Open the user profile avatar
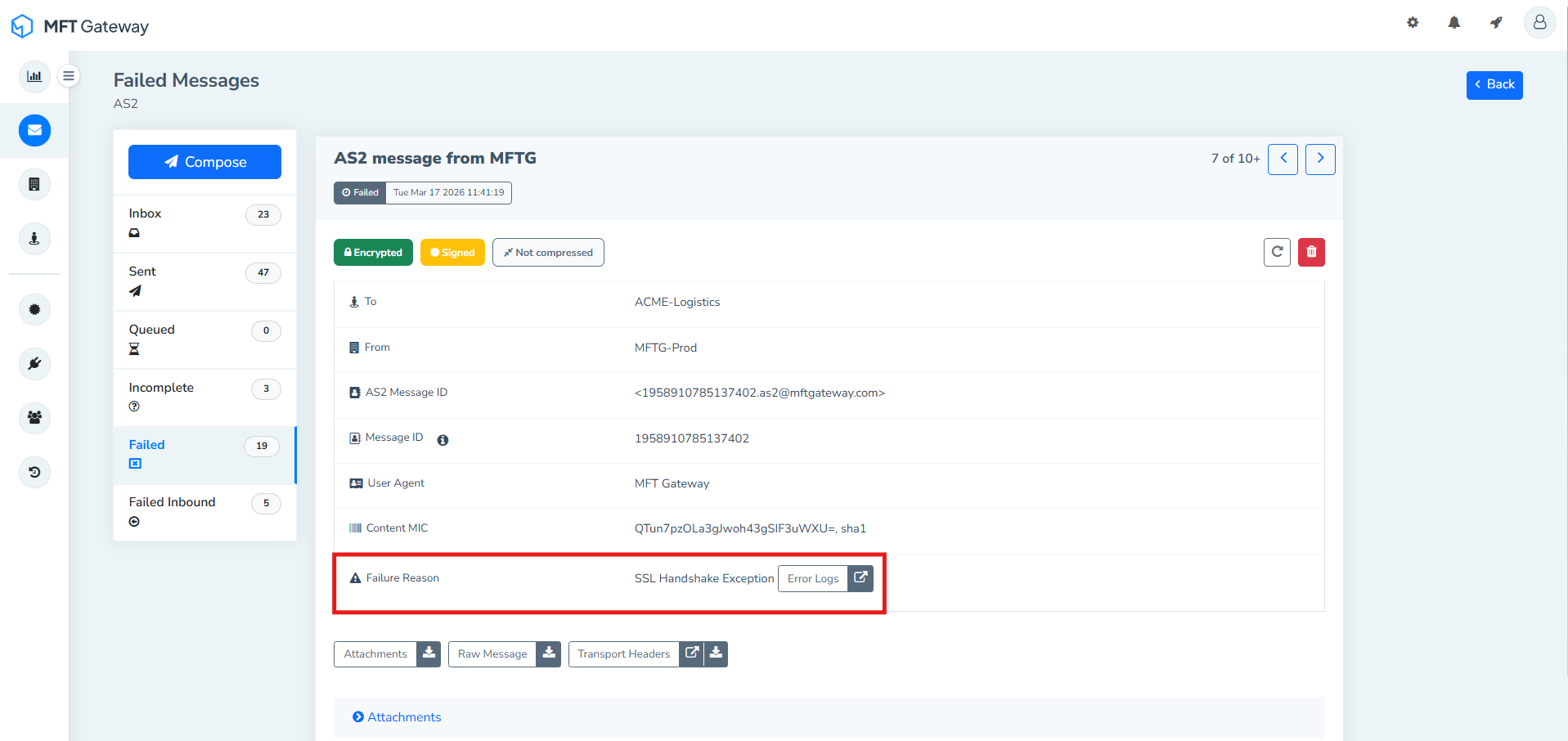 1539,23
